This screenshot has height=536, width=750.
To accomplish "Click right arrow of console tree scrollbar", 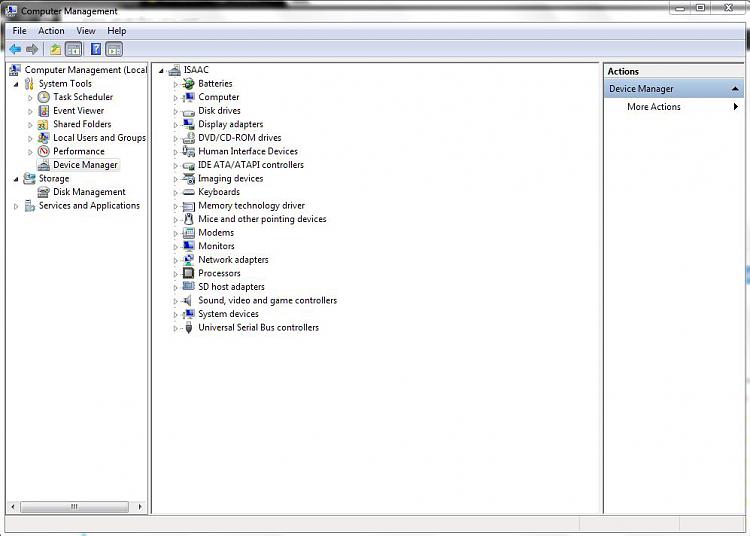I will 140,506.
